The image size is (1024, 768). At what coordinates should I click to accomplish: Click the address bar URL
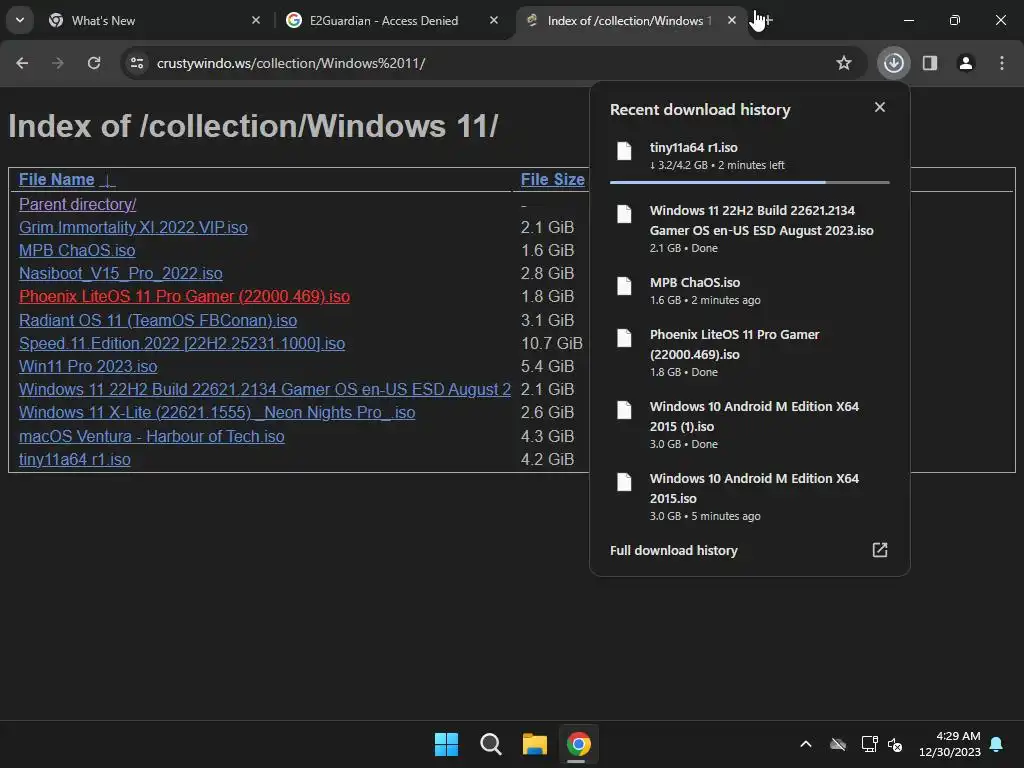point(291,63)
